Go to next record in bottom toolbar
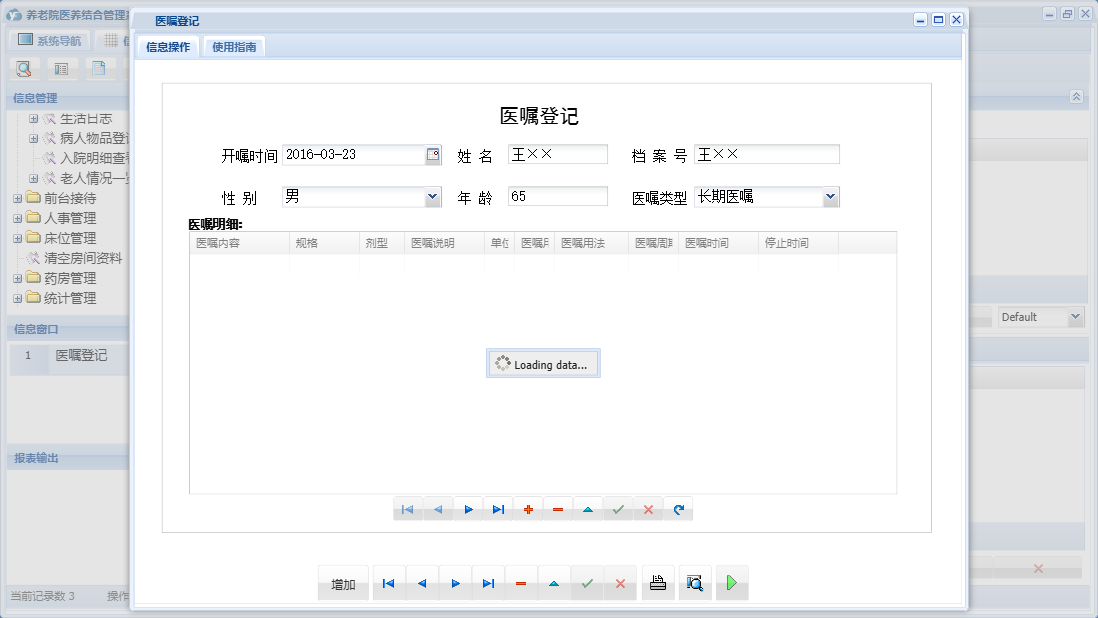Viewport: 1098px width, 618px height. pyautogui.click(x=456, y=584)
